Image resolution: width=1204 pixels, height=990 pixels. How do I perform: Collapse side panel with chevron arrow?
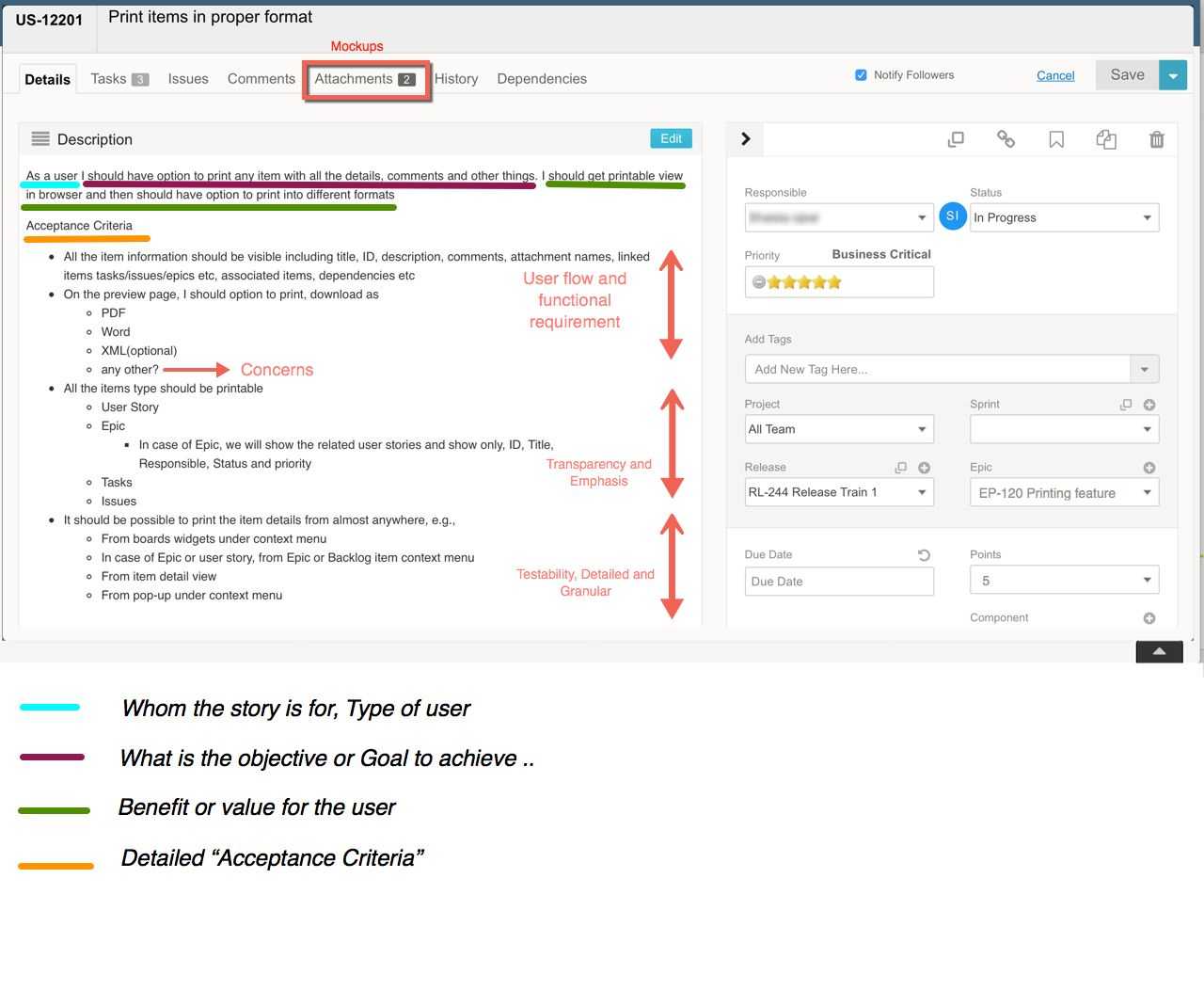(746, 139)
